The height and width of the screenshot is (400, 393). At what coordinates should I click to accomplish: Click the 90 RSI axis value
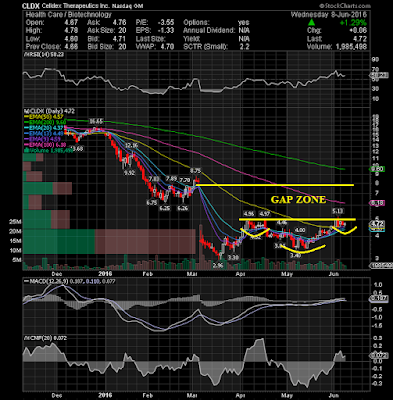pyautogui.click(x=375, y=60)
